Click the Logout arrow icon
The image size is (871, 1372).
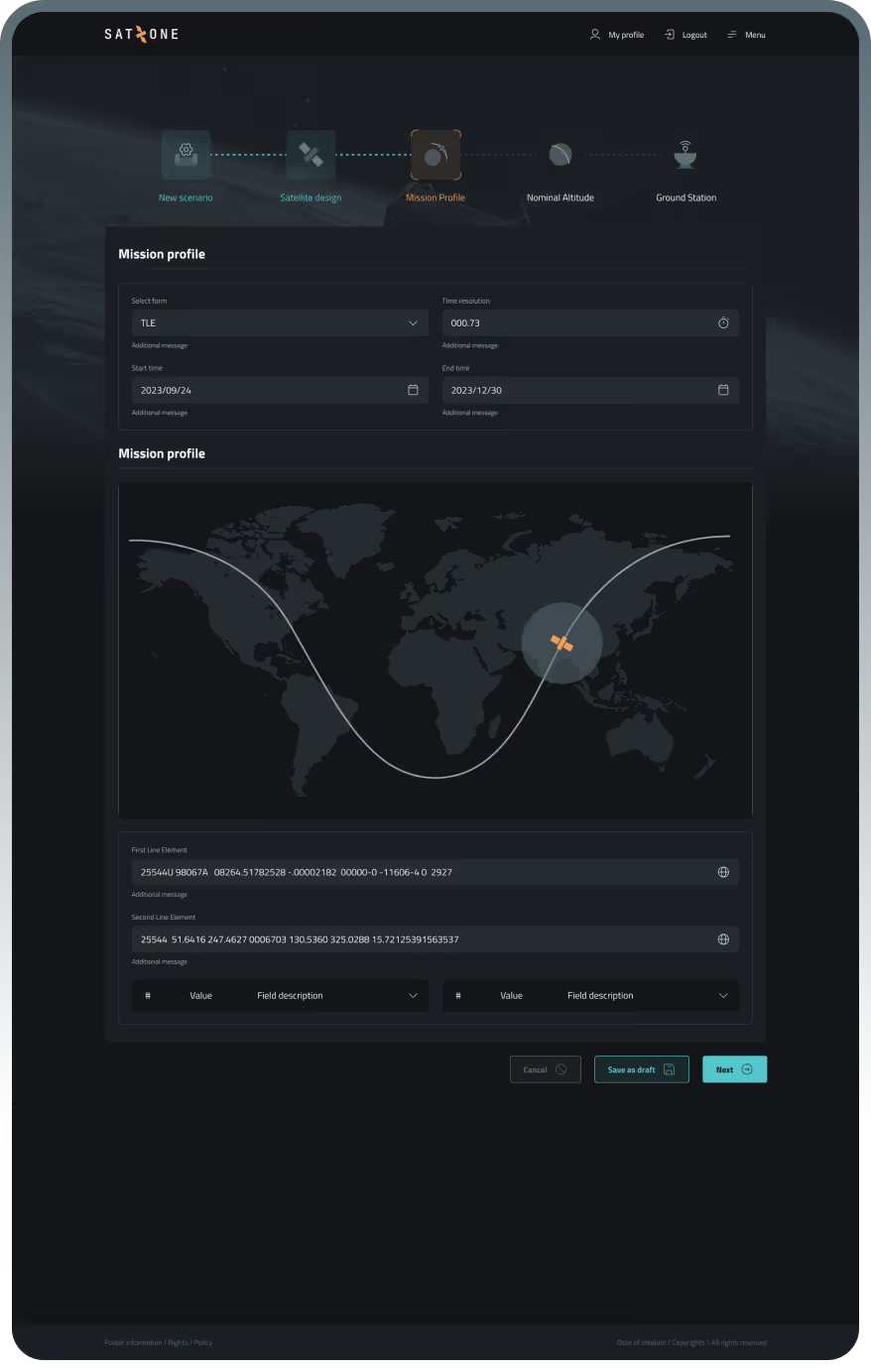pyautogui.click(x=670, y=34)
